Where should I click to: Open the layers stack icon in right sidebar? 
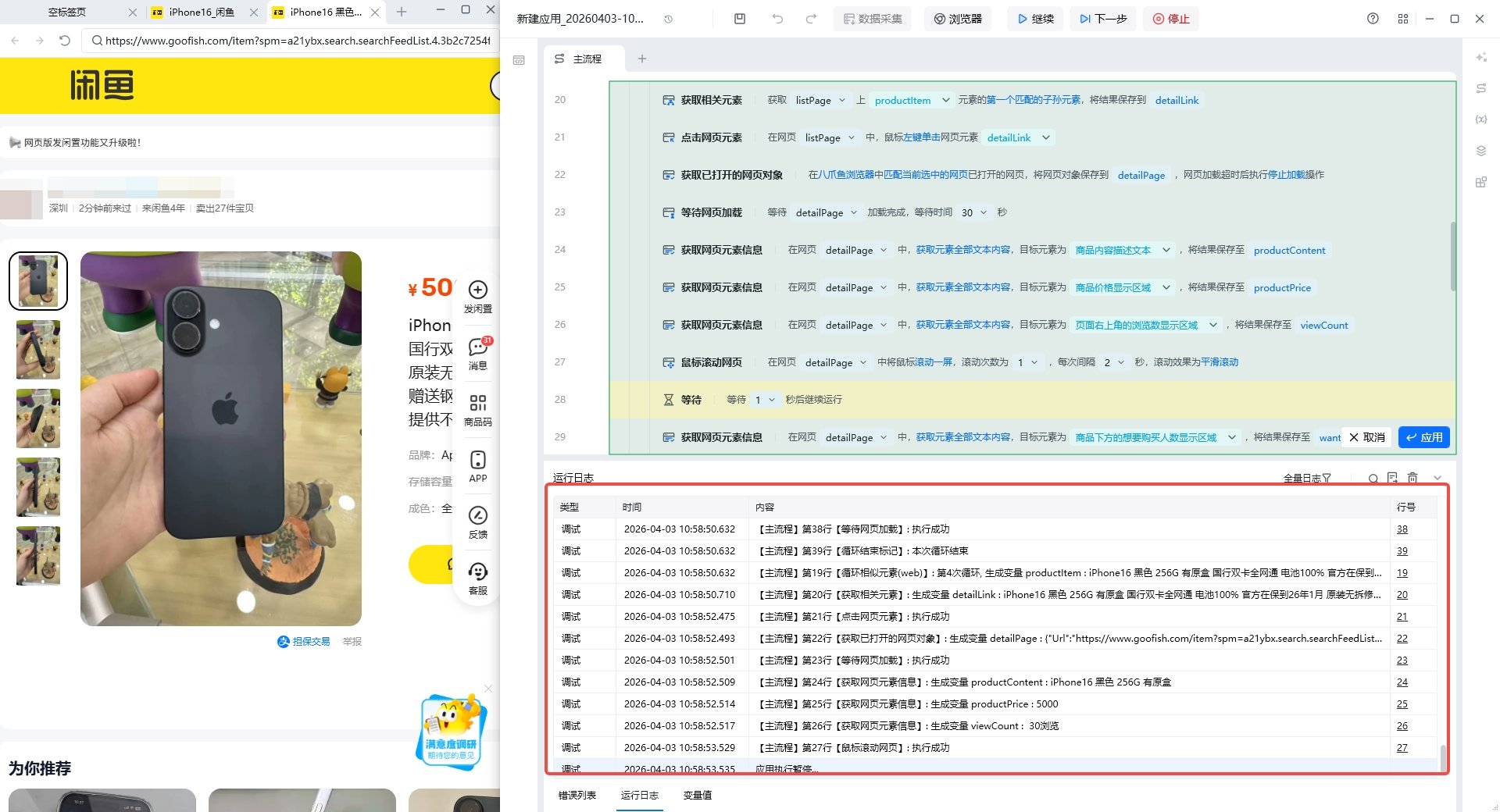coord(1480,151)
